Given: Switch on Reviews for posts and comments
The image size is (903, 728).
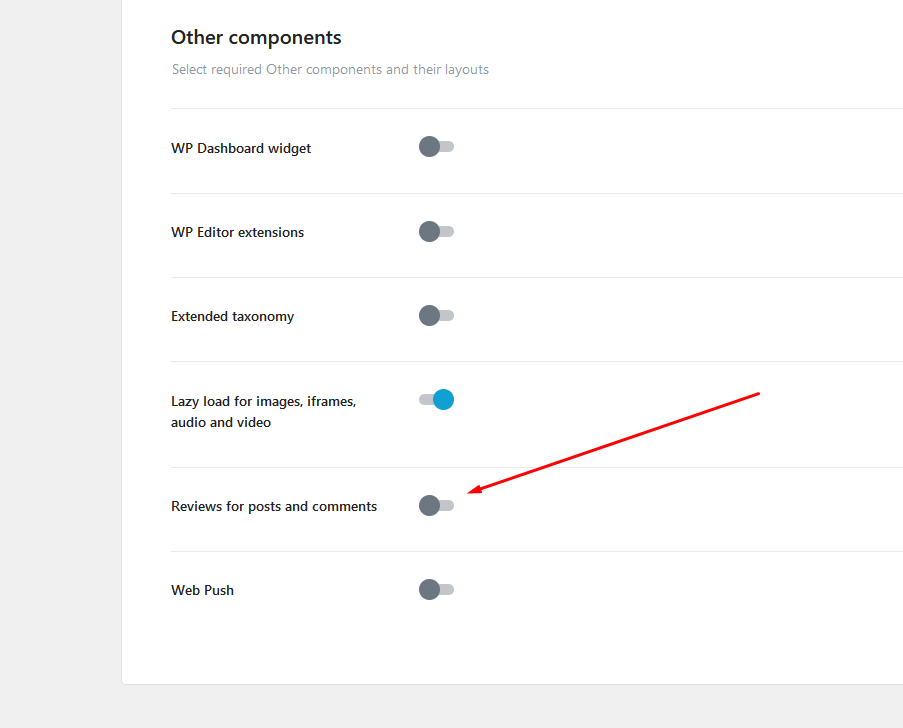Looking at the screenshot, I should pyautogui.click(x=437, y=506).
